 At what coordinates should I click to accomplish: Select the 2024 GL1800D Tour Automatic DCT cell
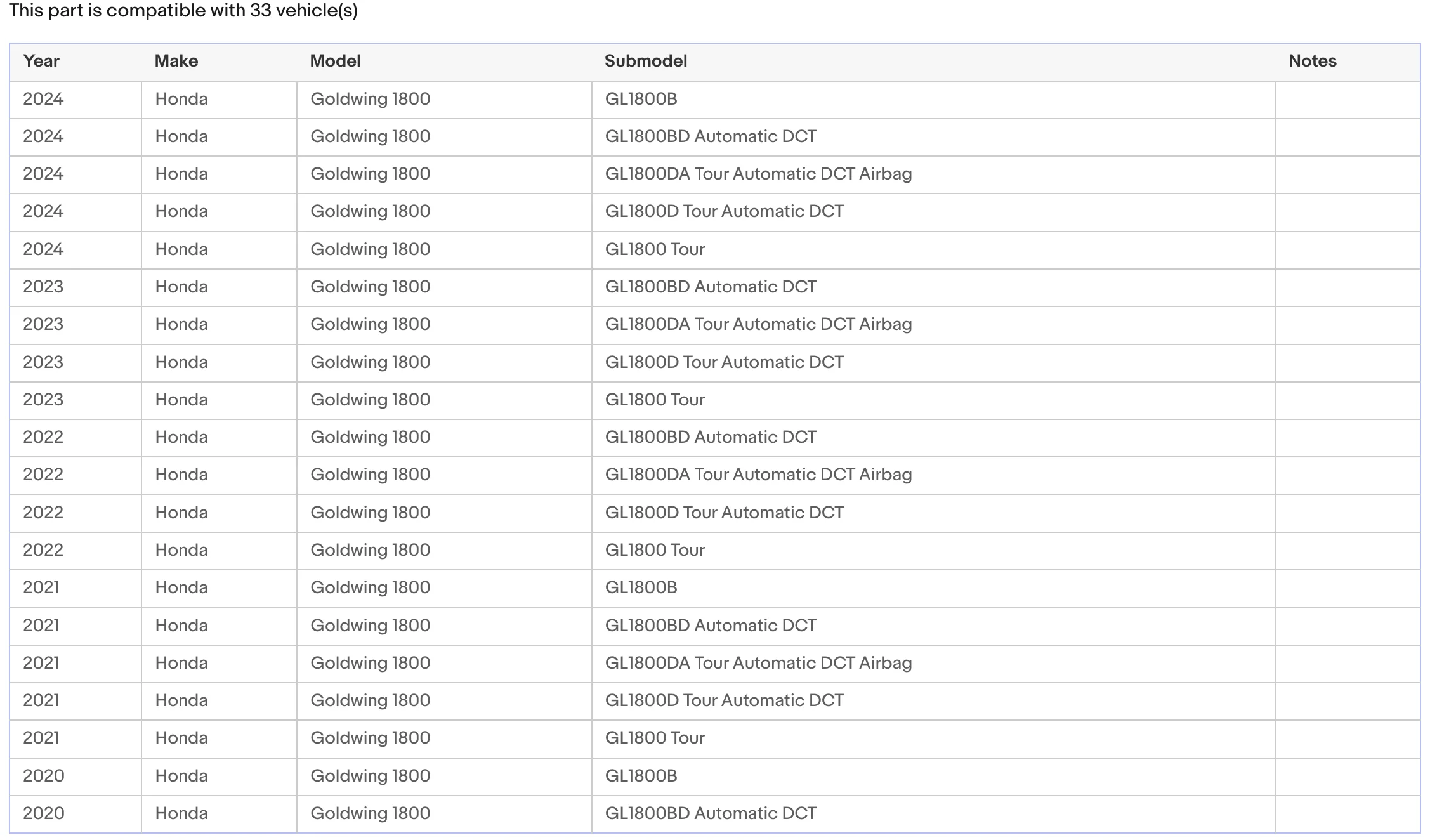click(933, 212)
